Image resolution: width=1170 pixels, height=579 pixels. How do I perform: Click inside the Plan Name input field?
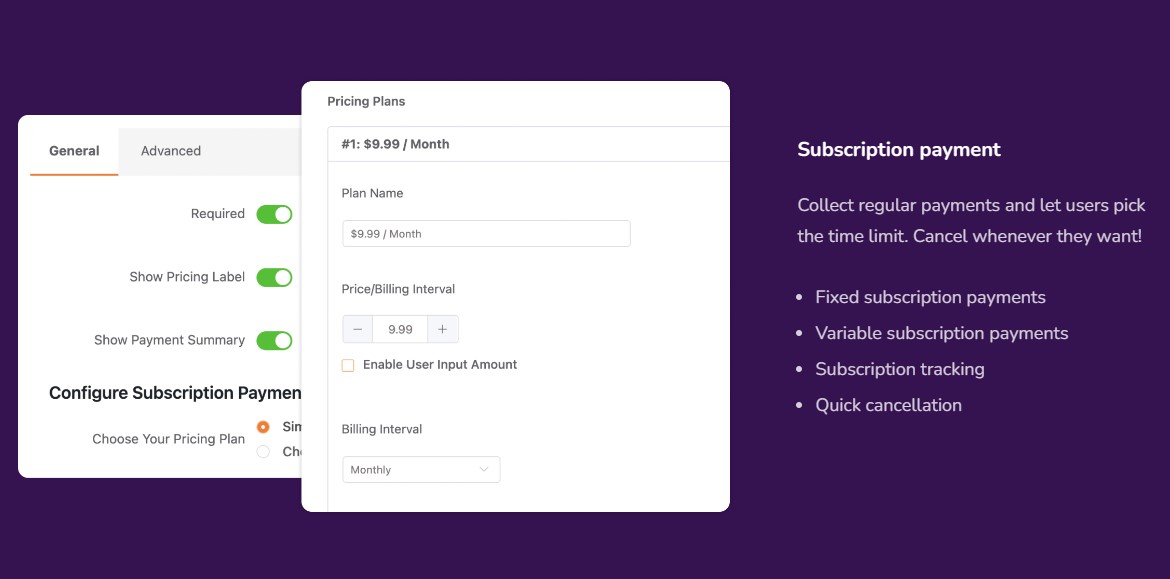485,233
